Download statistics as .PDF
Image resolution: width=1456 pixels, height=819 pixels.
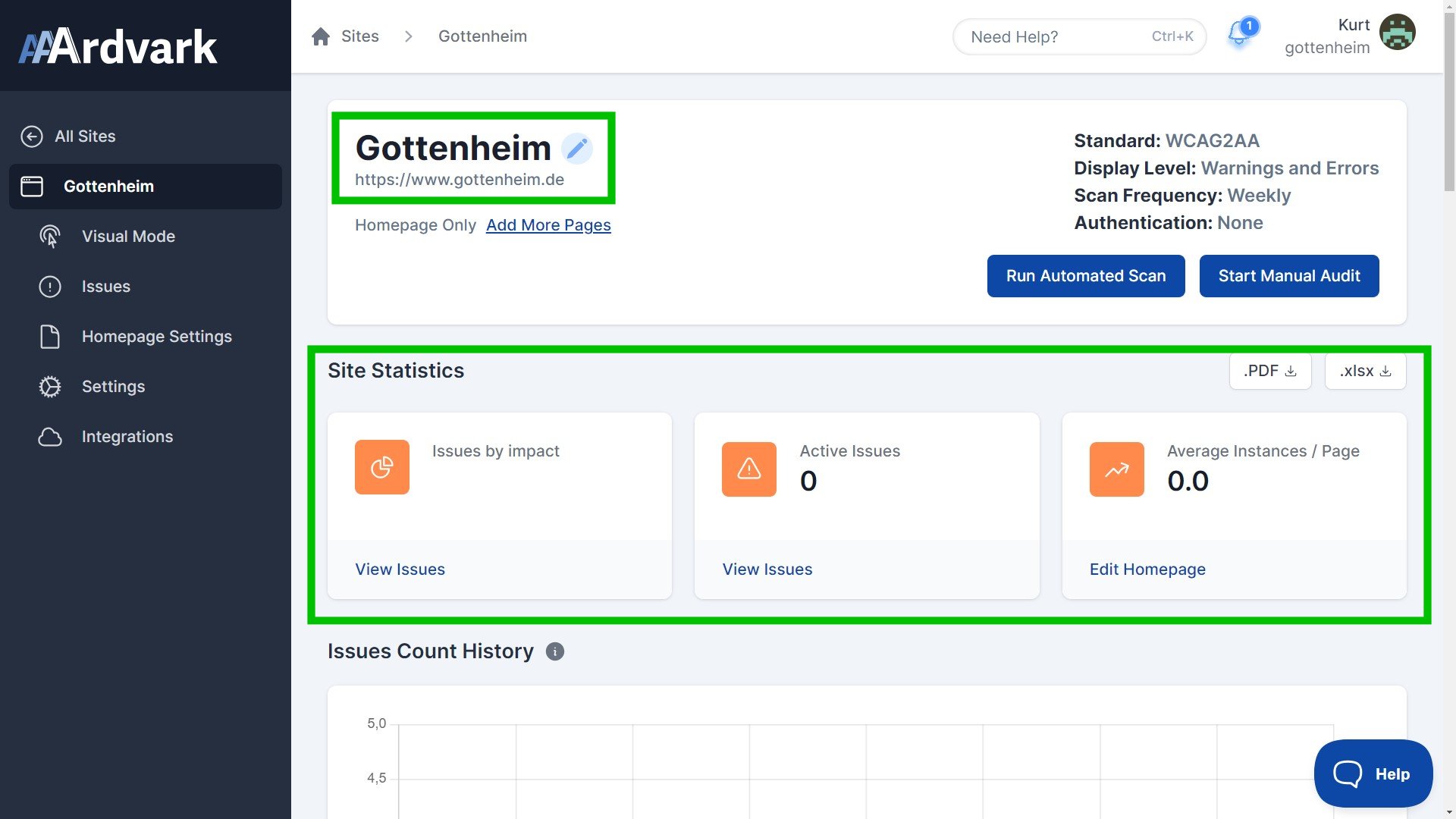pyautogui.click(x=1269, y=371)
